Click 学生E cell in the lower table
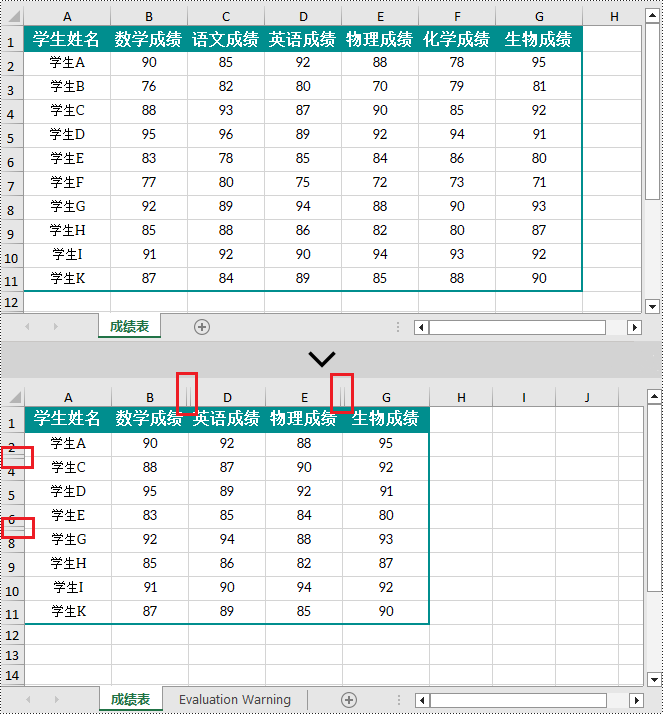Screen dimensions: 663x714 (x=68, y=515)
